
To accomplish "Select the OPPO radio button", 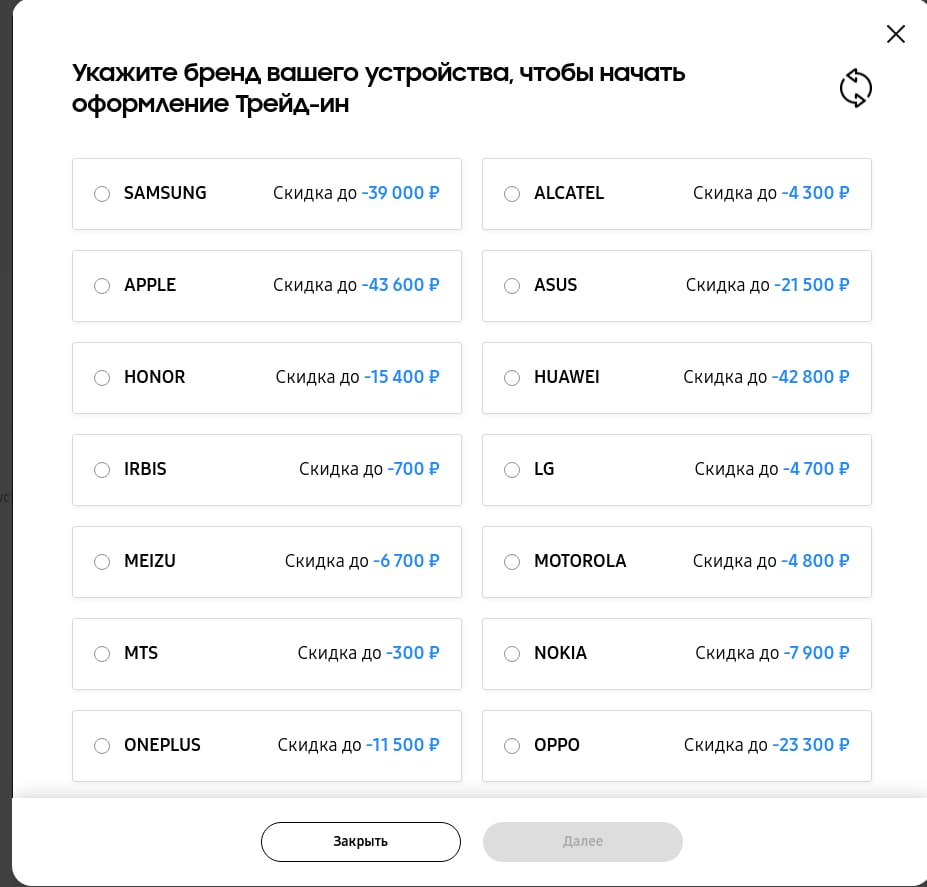I will point(512,746).
